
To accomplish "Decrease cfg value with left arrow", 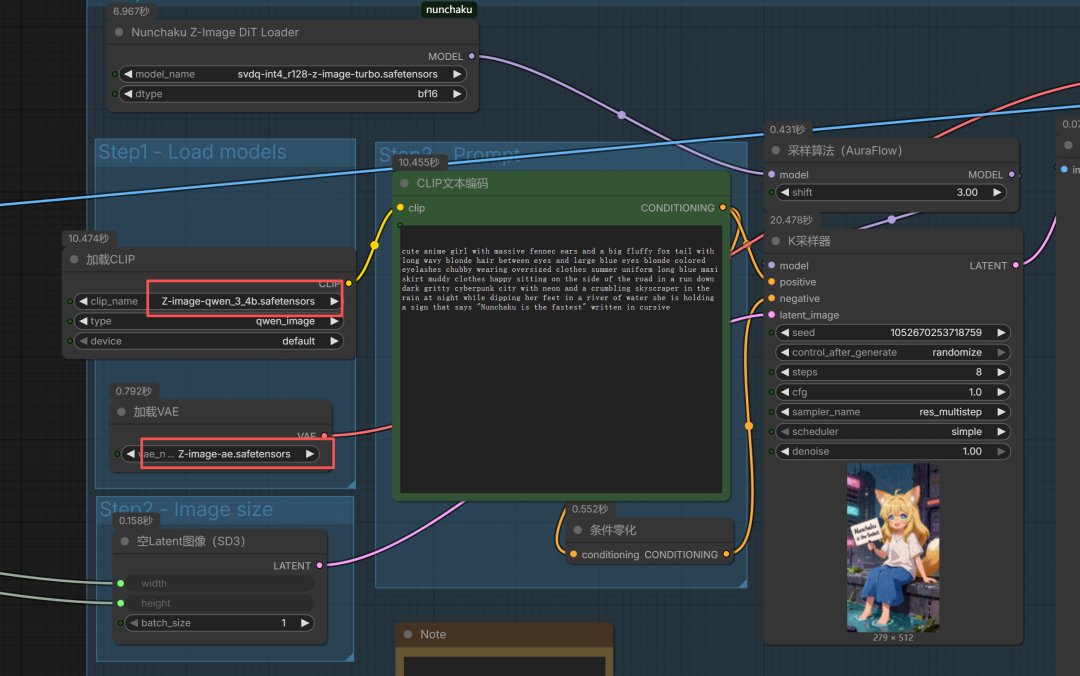I will pos(785,393).
